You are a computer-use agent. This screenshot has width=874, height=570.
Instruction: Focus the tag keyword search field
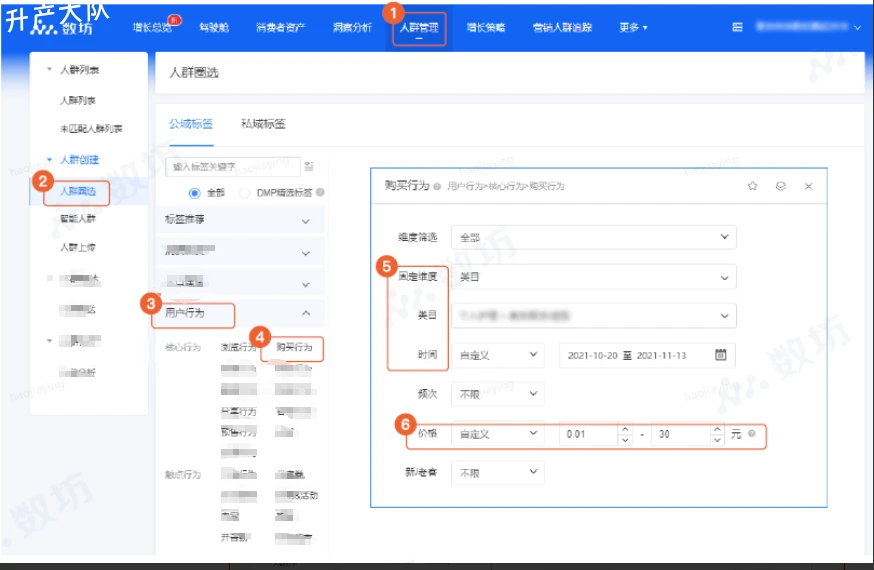[232, 167]
